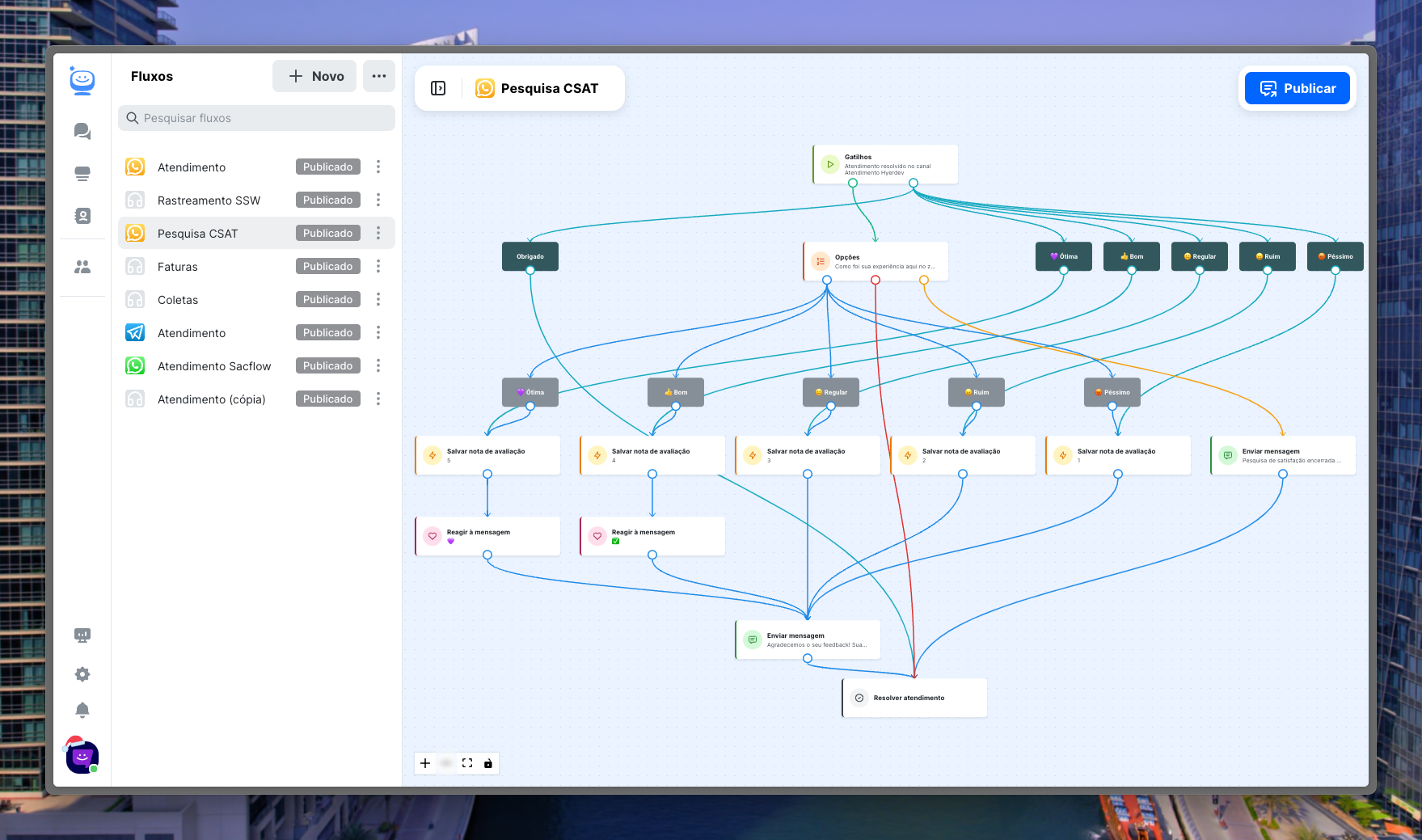1422x840 pixels.
Task: Click the Pesquisar fluxos search field
Action: click(257, 118)
